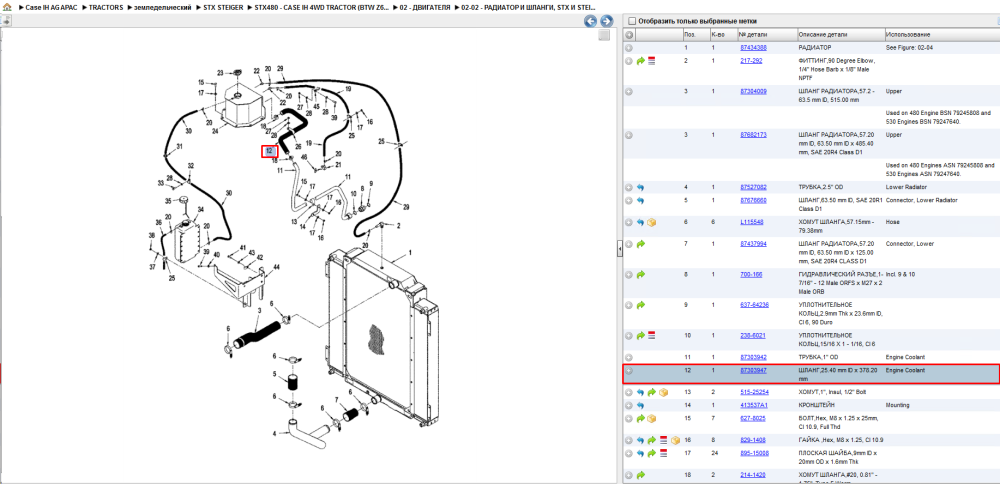Sort by 'Использование' column header
This screenshot has width=1000, height=484.
pyautogui.click(x=941, y=34)
